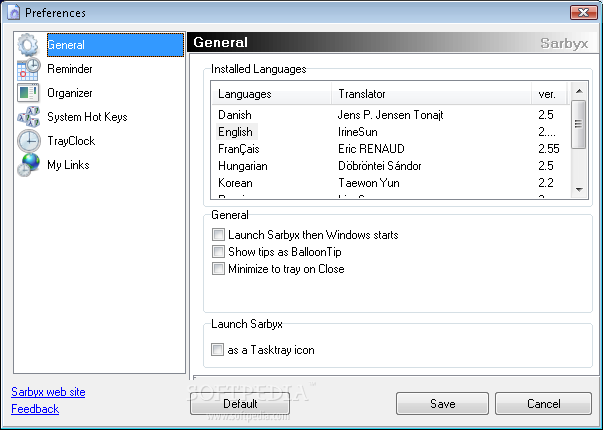
Task: Sort by the Languages column header
Action: click(271, 94)
